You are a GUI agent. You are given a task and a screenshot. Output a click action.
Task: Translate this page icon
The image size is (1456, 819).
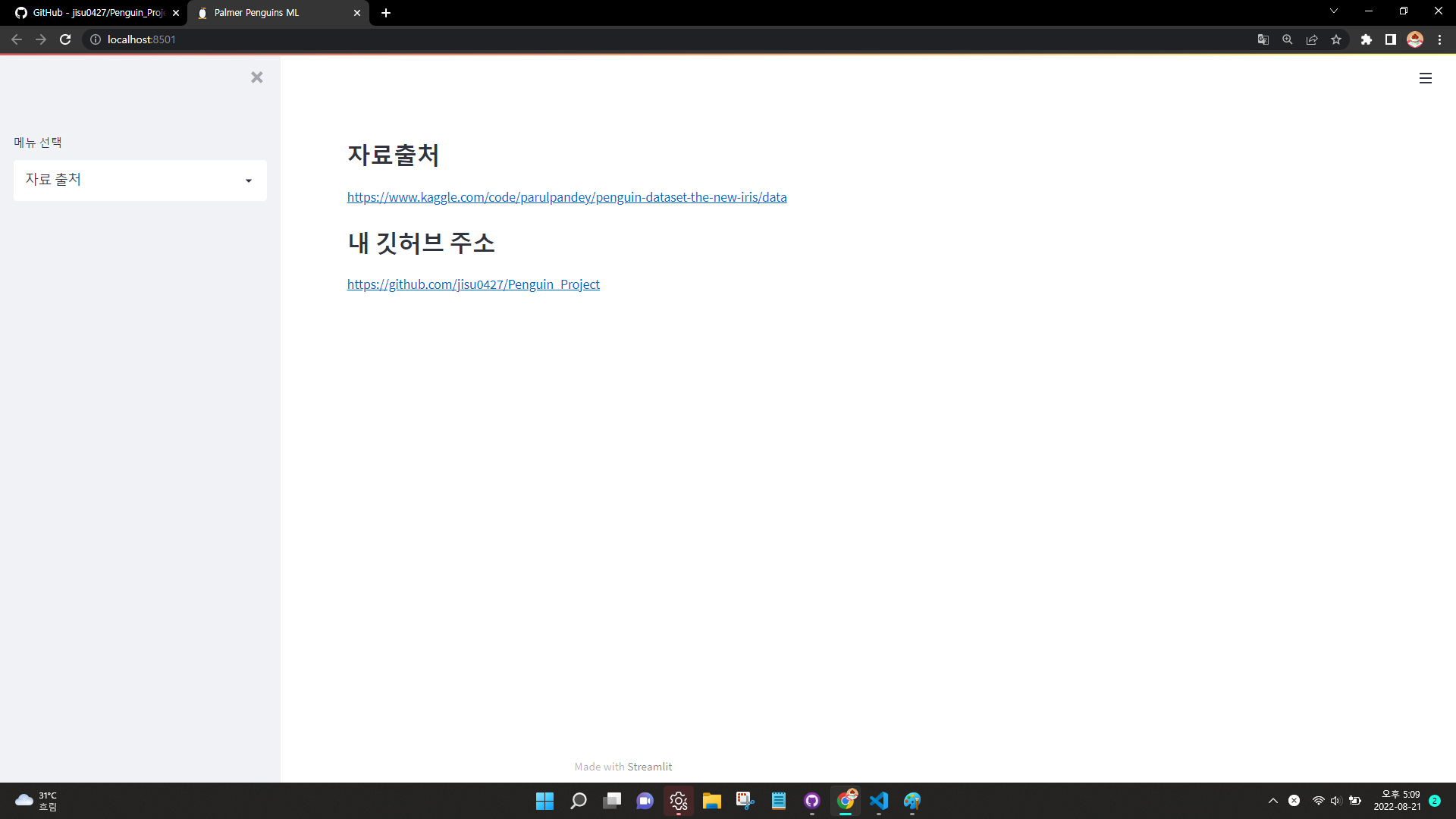click(1263, 39)
